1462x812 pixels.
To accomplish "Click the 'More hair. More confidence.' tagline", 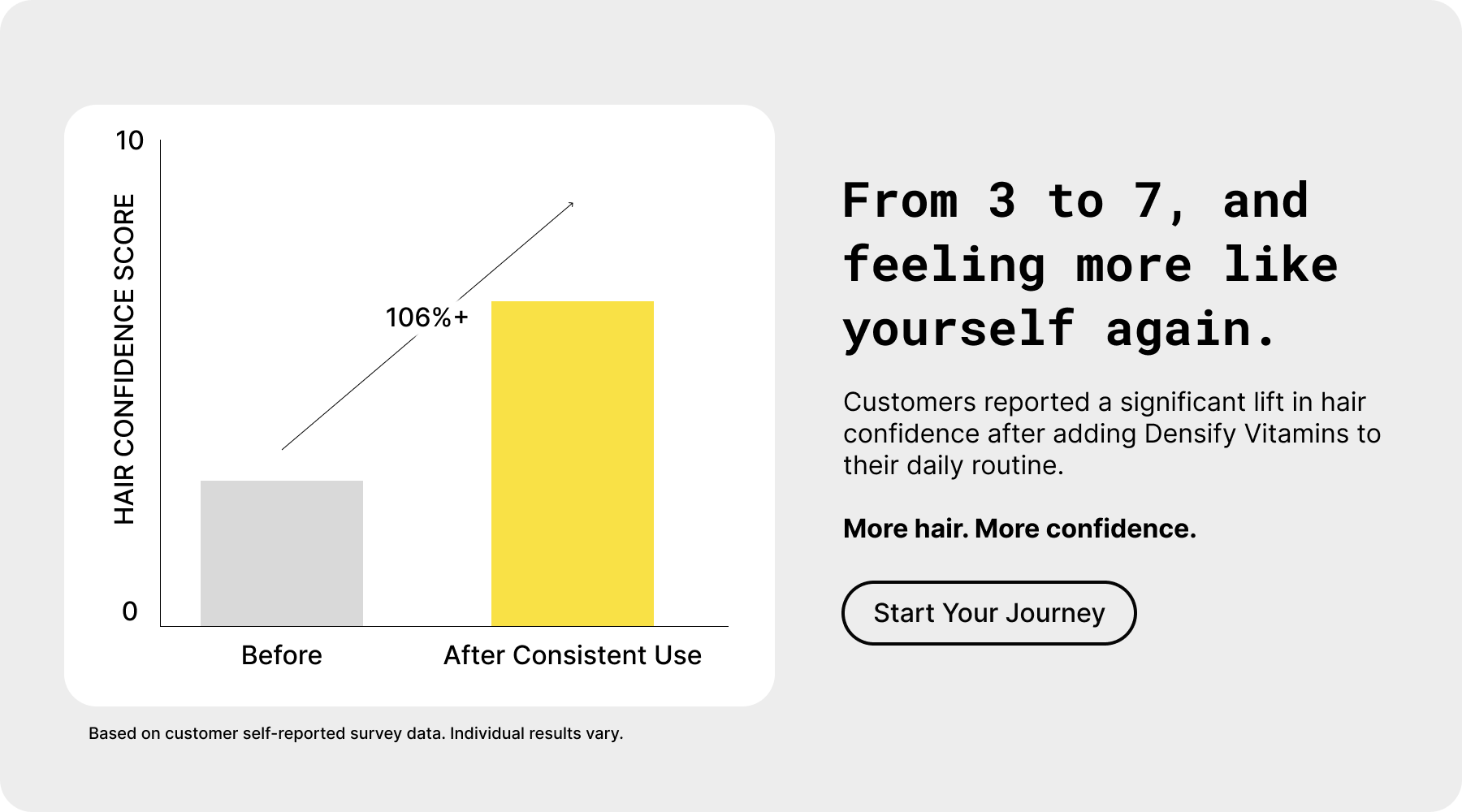I will pyautogui.click(x=1019, y=529).
